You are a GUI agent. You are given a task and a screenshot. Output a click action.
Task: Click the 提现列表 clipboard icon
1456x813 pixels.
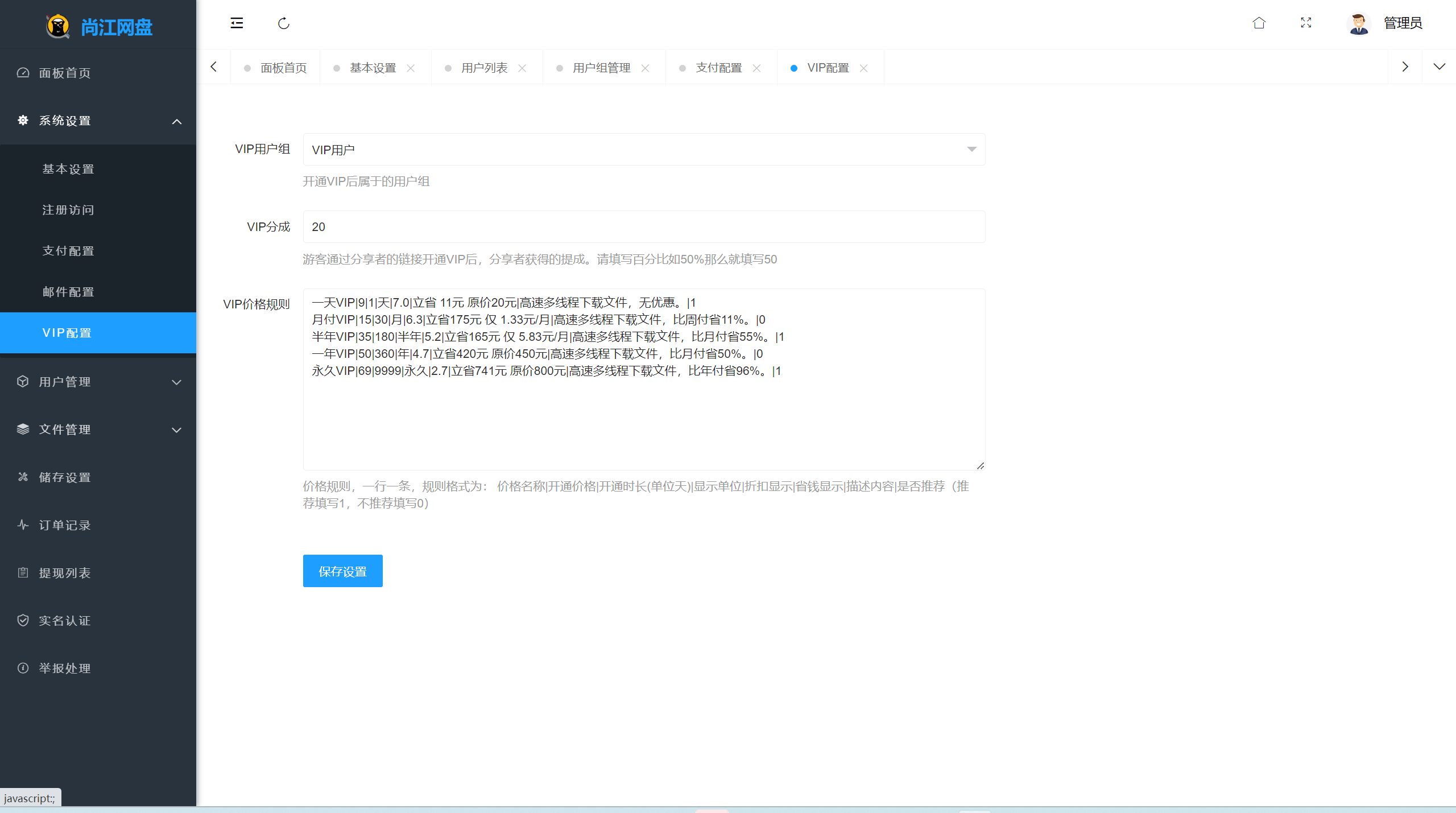[x=23, y=572]
